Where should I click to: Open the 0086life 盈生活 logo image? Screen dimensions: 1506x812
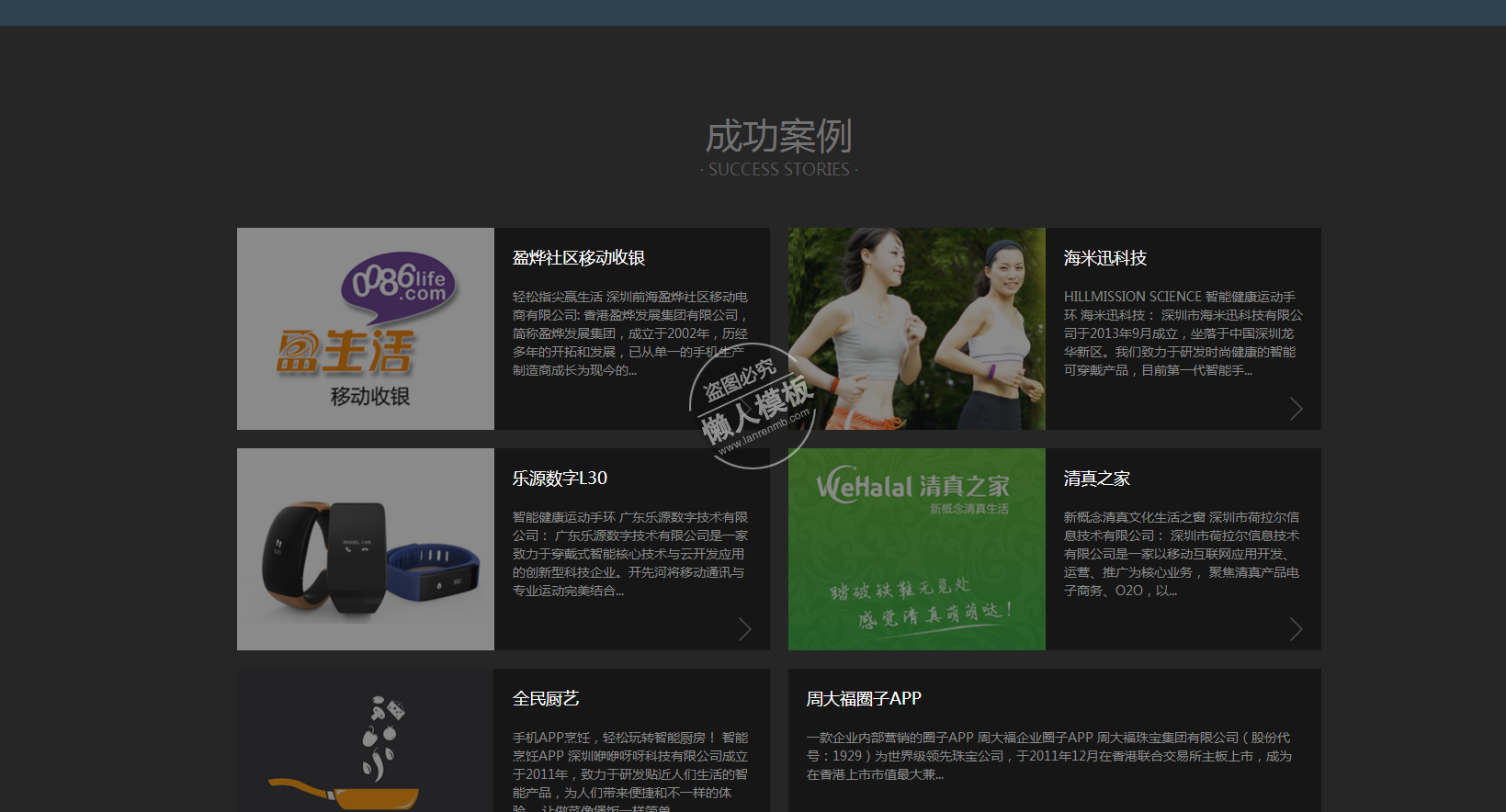(x=366, y=329)
